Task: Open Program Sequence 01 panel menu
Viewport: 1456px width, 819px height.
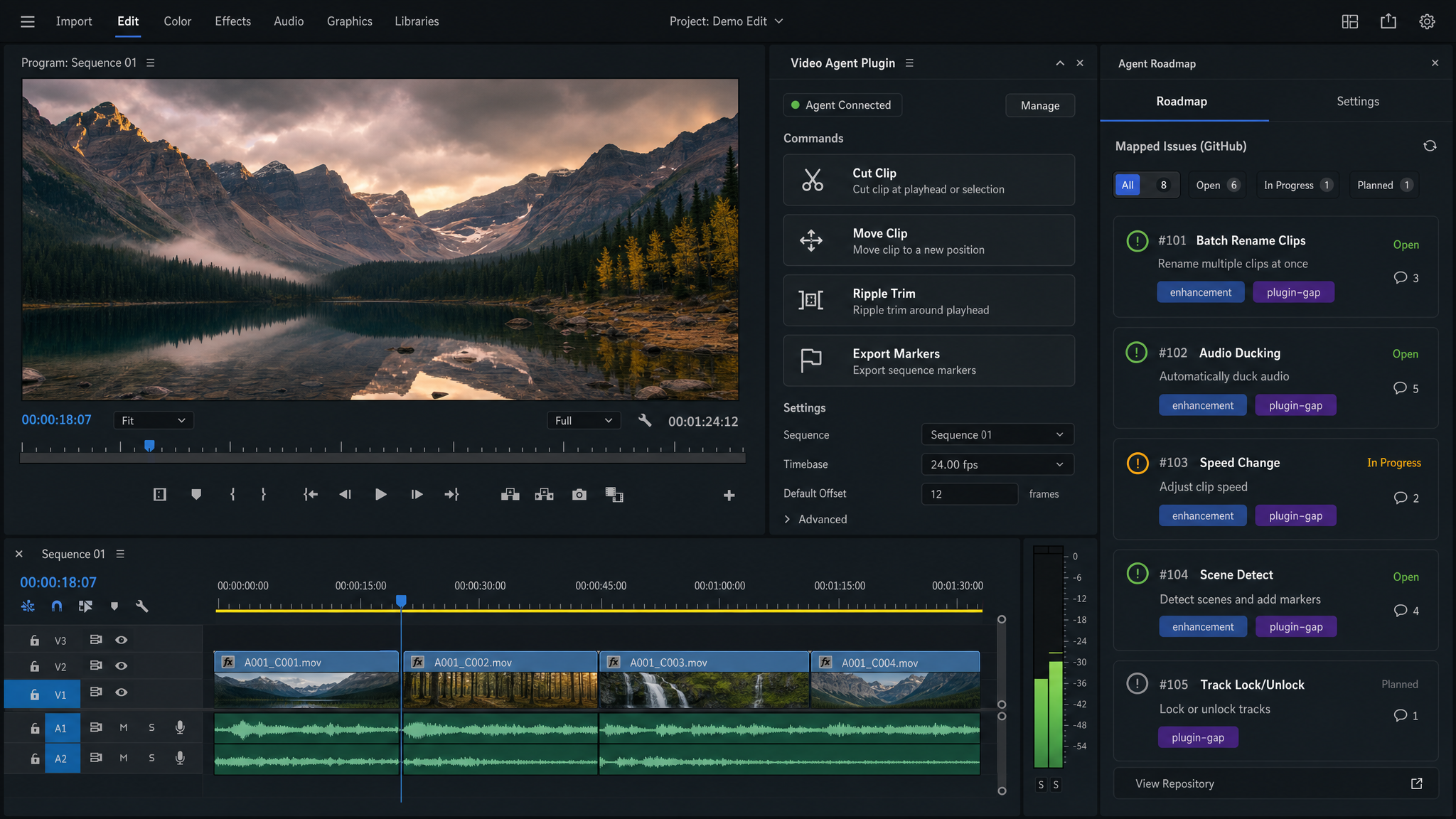Action: (151, 63)
